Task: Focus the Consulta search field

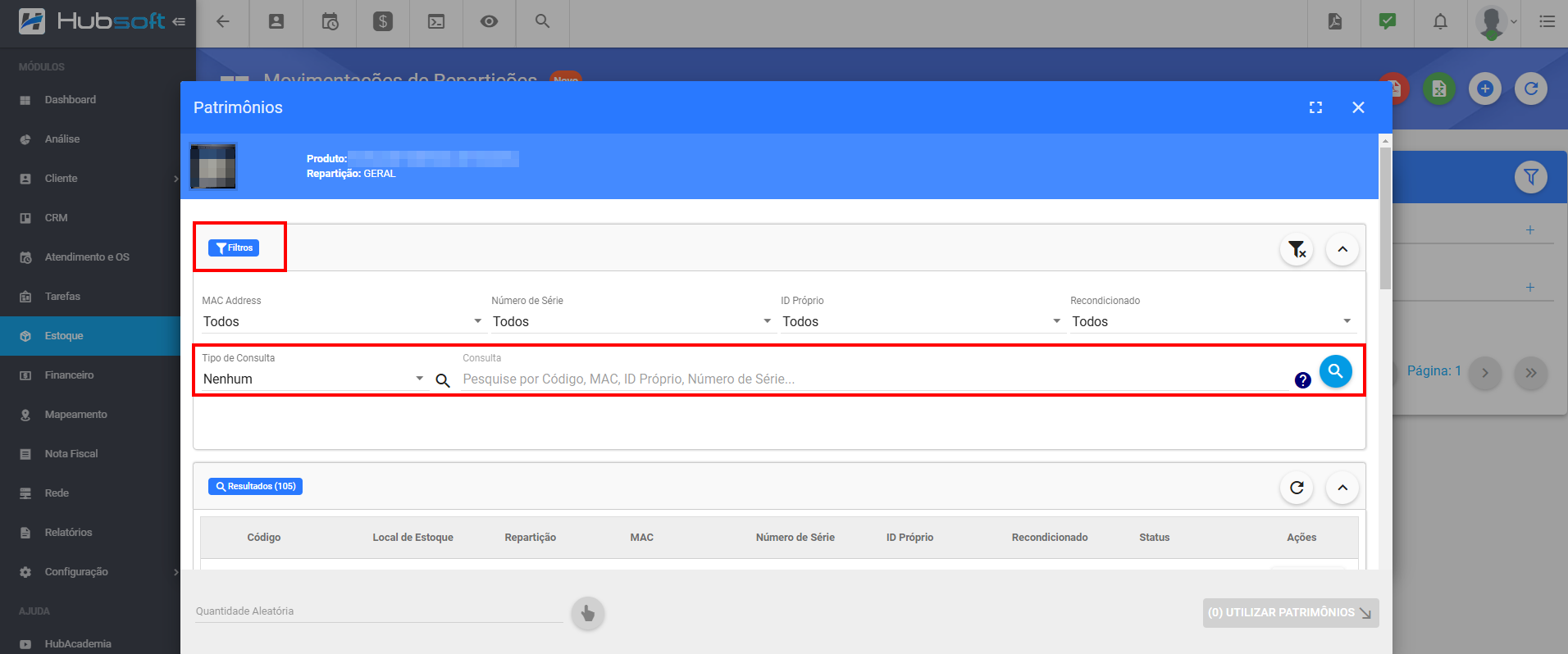Action: pos(874,379)
